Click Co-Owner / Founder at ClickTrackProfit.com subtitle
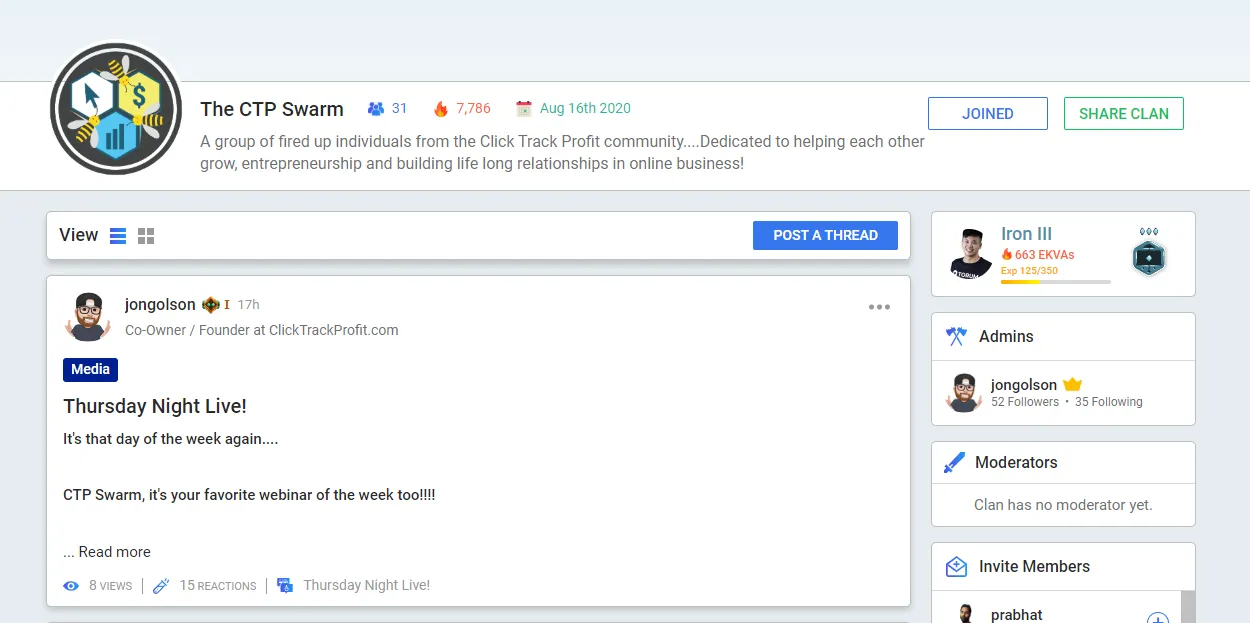The height and width of the screenshot is (623, 1250). click(262, 330)
